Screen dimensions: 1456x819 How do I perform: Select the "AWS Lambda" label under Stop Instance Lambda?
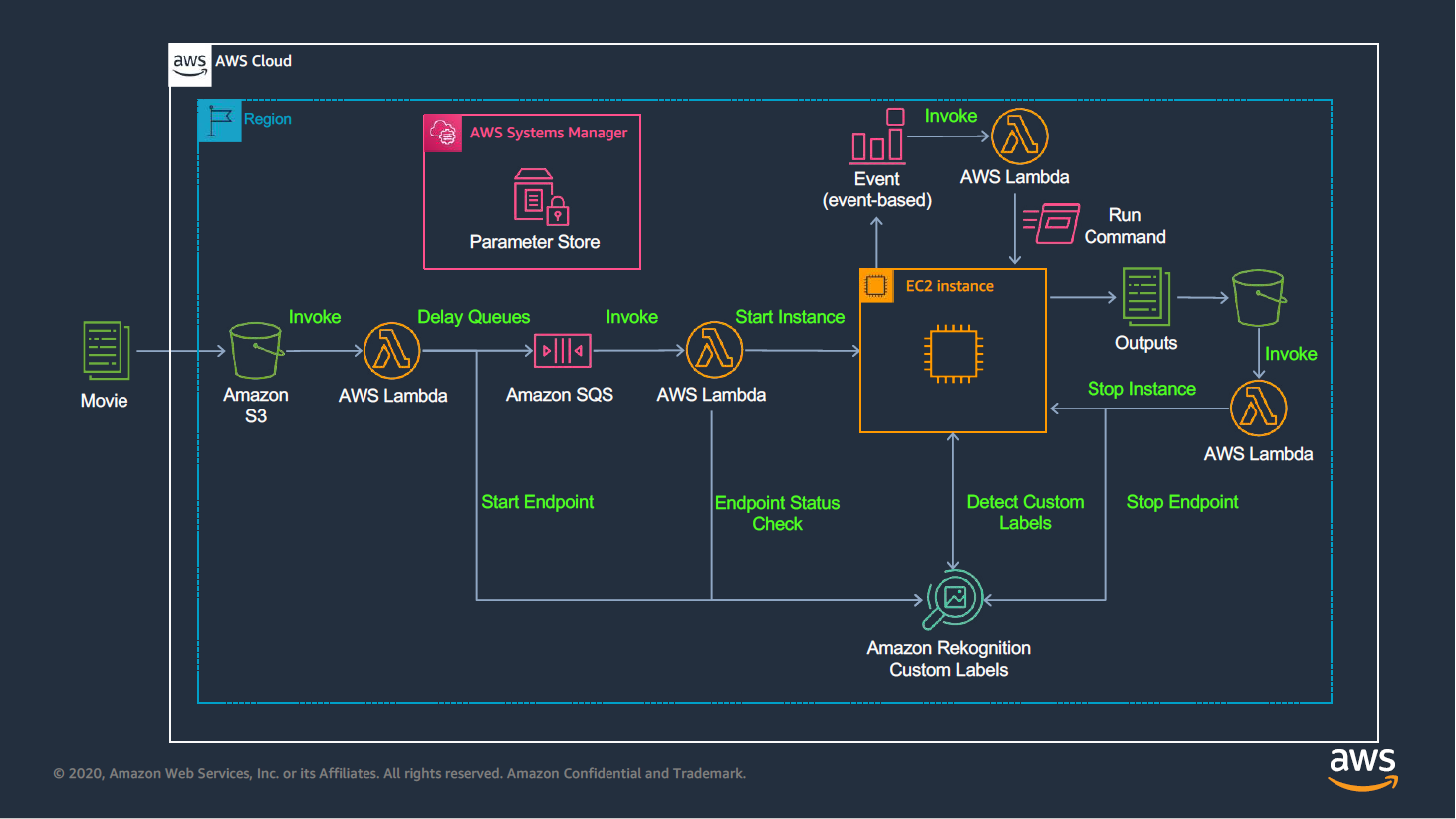(x=1259, y=454)
